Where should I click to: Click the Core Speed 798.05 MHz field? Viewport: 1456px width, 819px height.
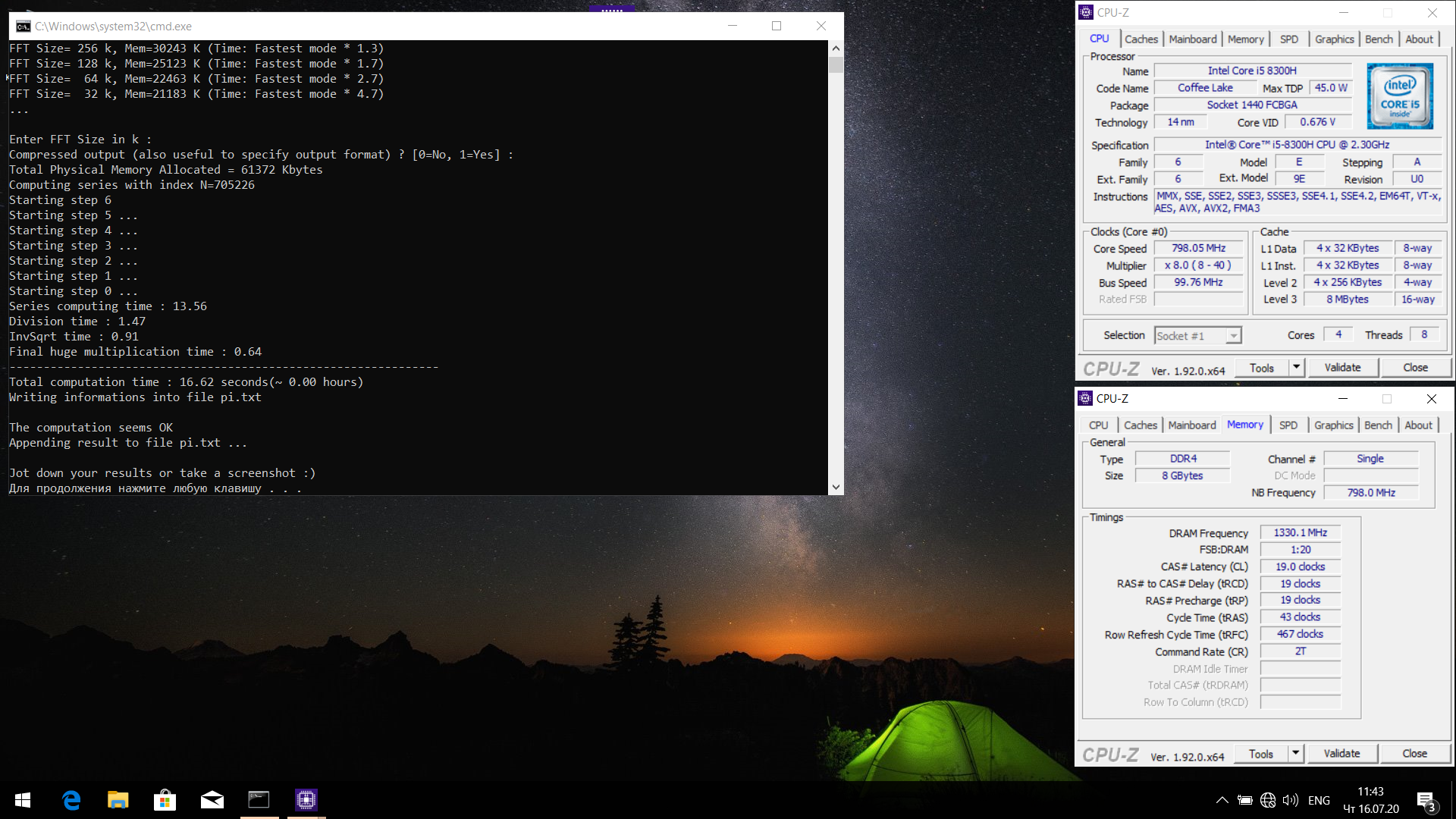point(1198,248)
